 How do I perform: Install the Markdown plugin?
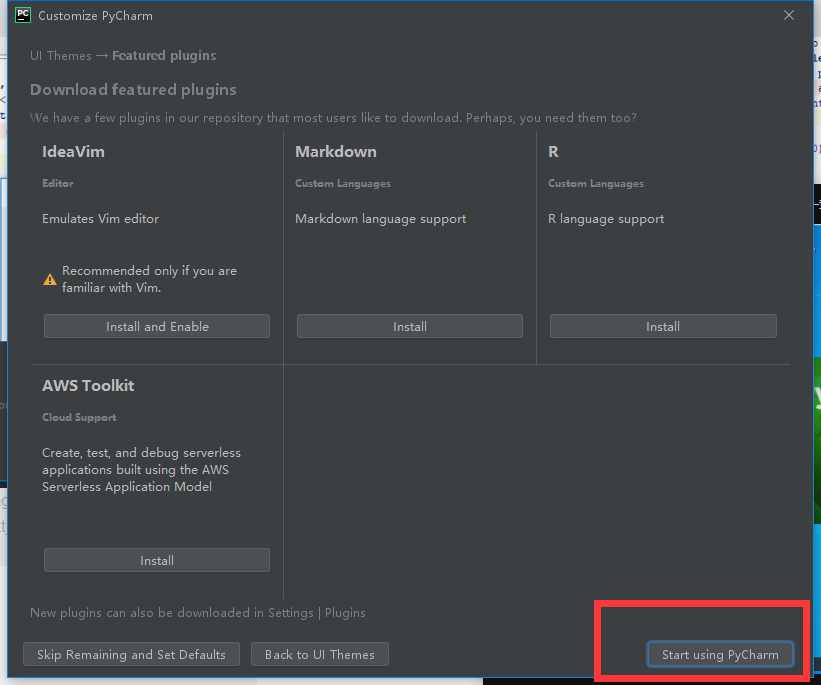point(409,326)
